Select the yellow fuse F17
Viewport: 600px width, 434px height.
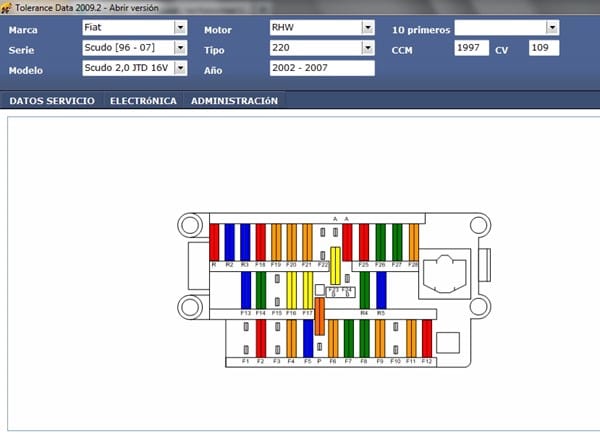point(308,290)
